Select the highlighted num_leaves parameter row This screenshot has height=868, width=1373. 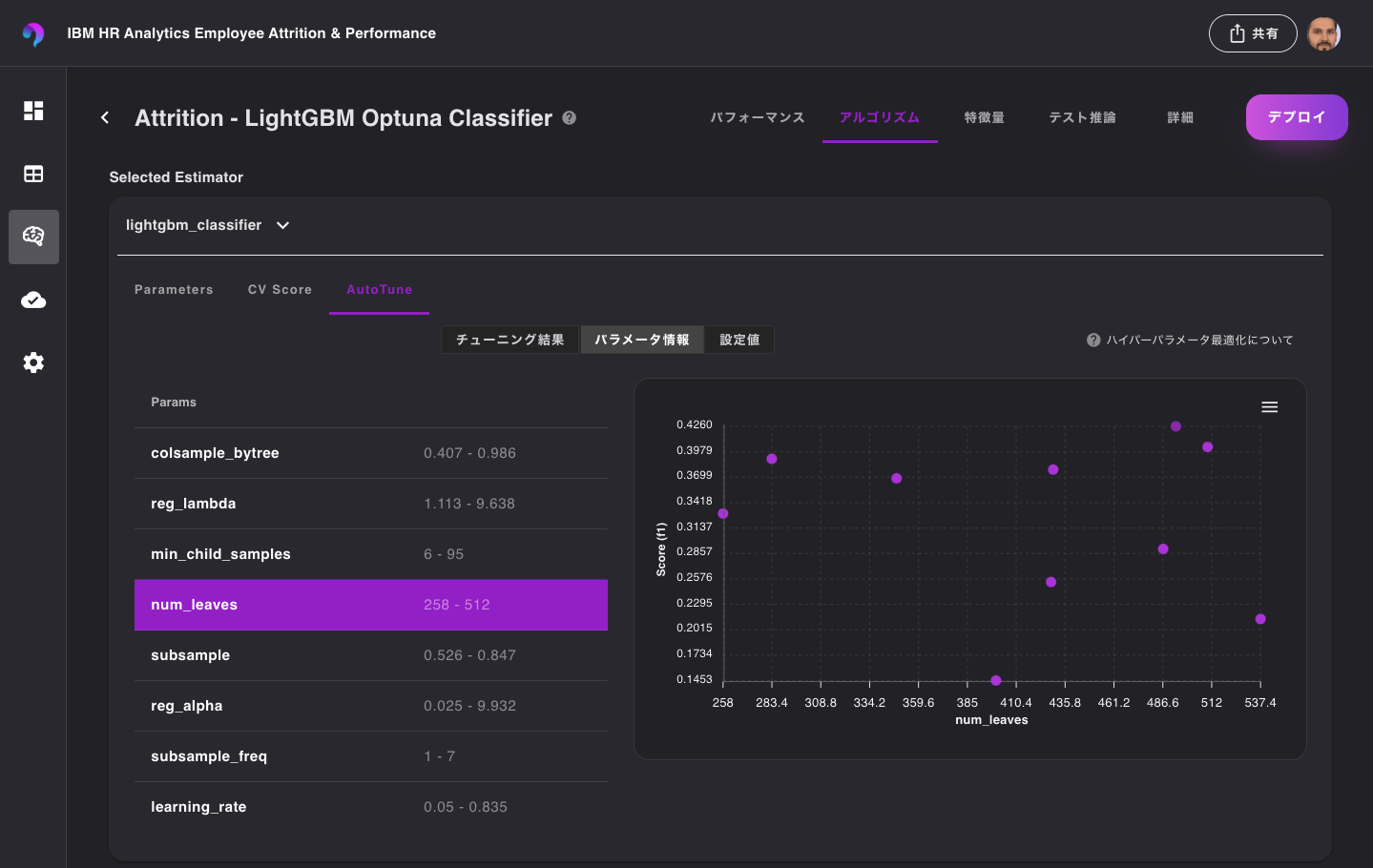click(371, 605)
